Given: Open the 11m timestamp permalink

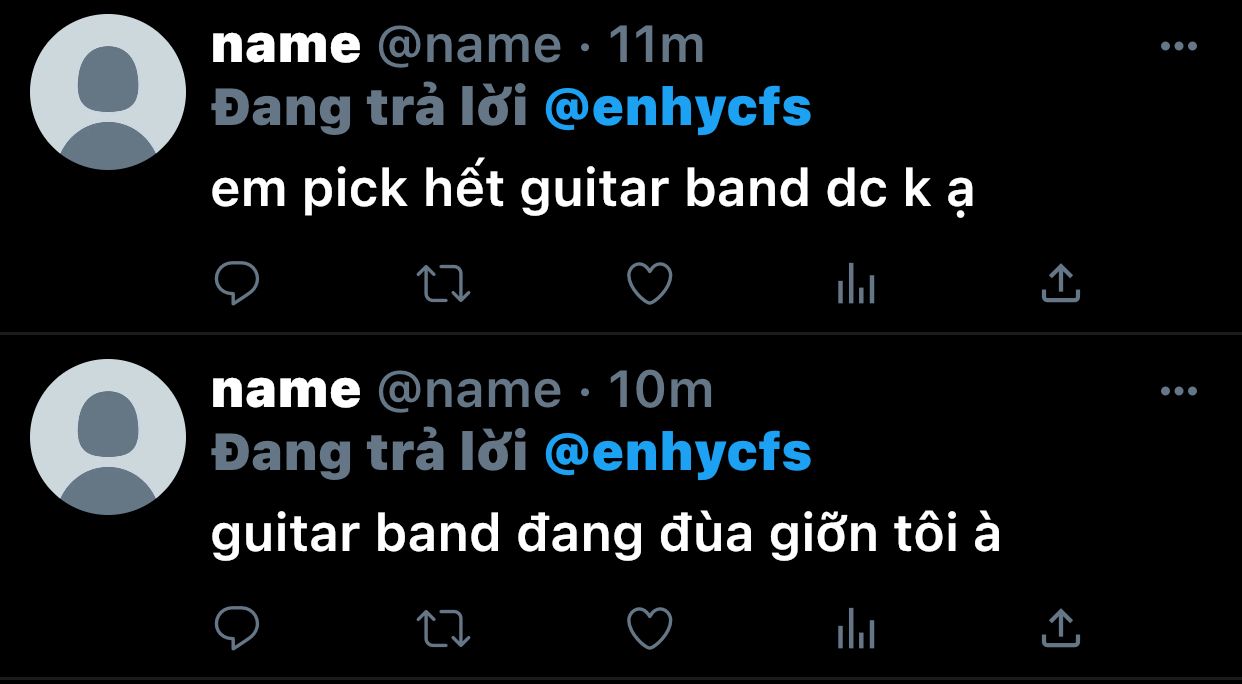Looking at the screenshot, I should tap(656, 46).
